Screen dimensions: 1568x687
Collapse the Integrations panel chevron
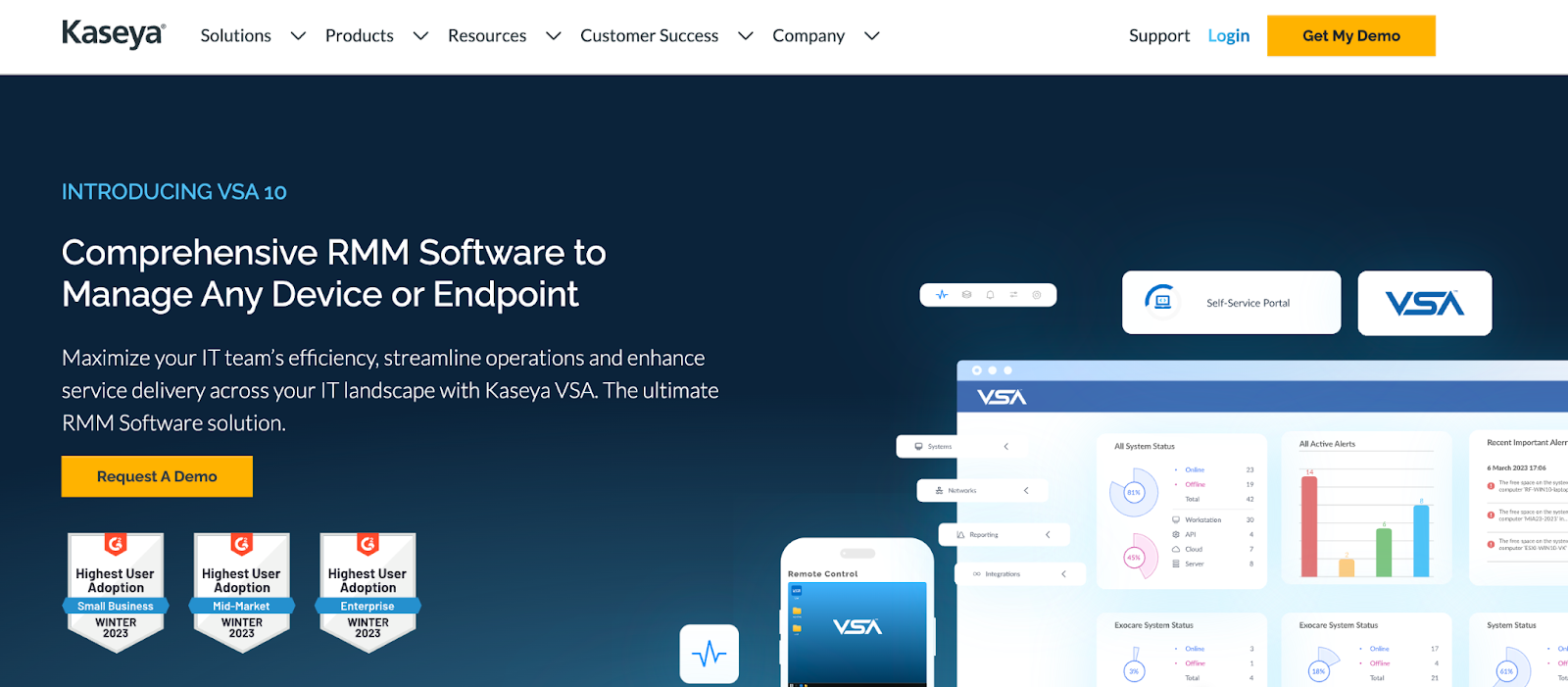tap(1063, 574)
